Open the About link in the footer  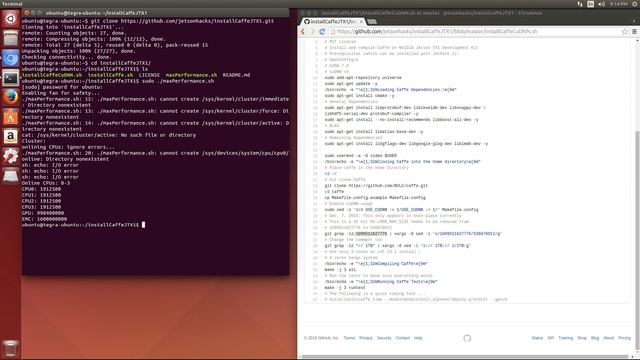point(609,338)
